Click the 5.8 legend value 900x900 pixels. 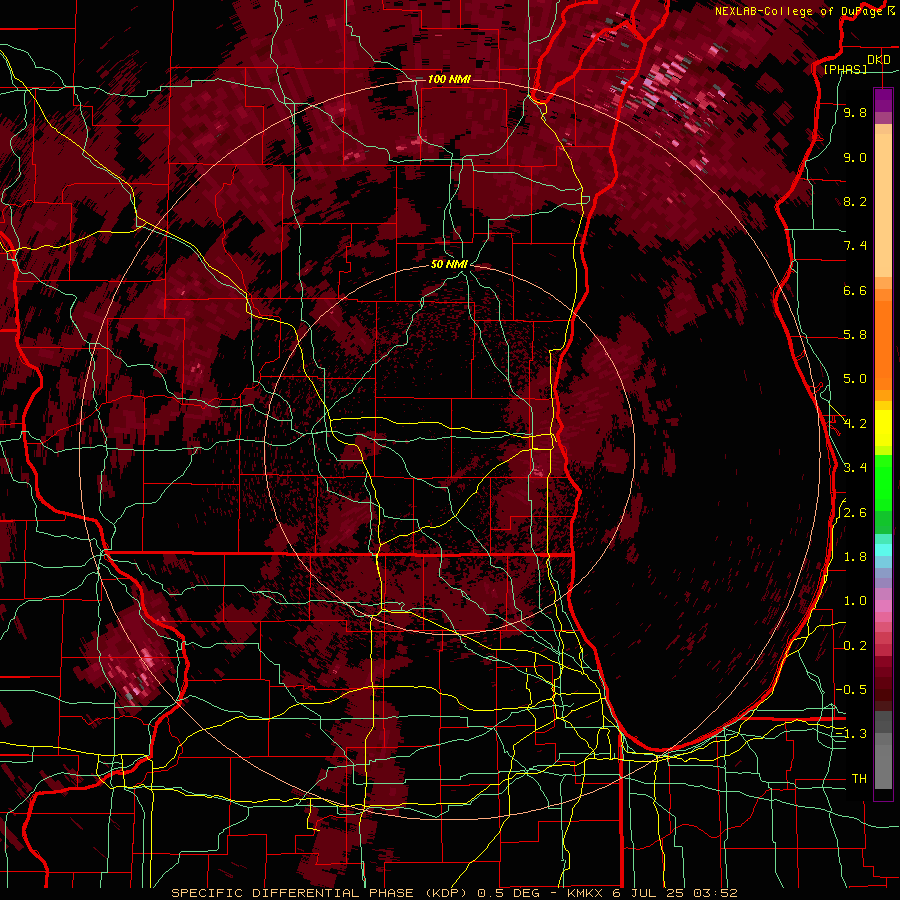pos(855,335)
